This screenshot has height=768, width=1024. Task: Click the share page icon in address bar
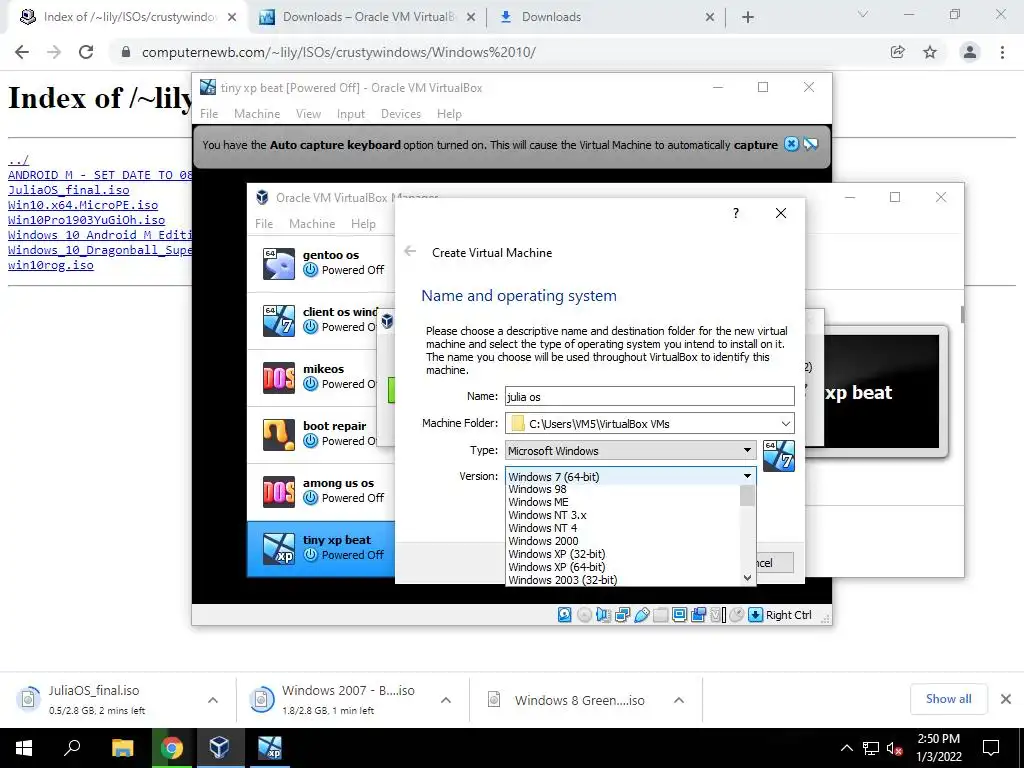click(x=897, y=52)
